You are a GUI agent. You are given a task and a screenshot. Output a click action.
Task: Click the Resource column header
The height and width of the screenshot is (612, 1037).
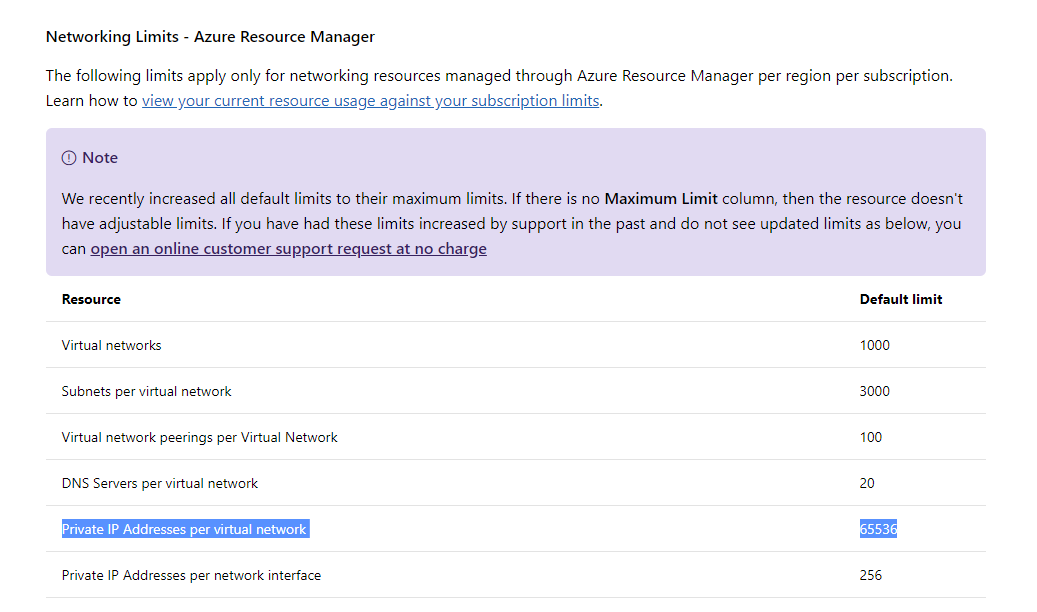91,299
